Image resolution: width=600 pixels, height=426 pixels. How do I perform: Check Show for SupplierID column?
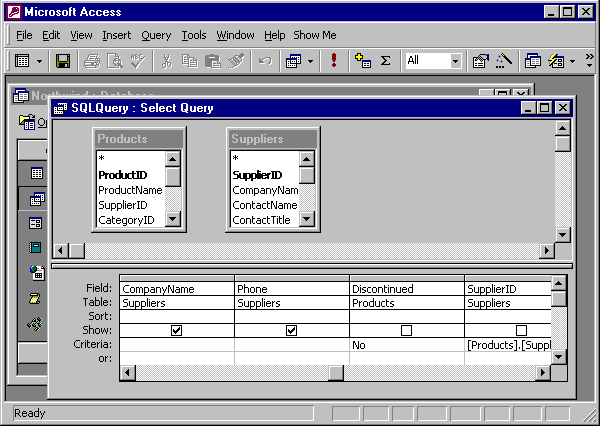521,330
